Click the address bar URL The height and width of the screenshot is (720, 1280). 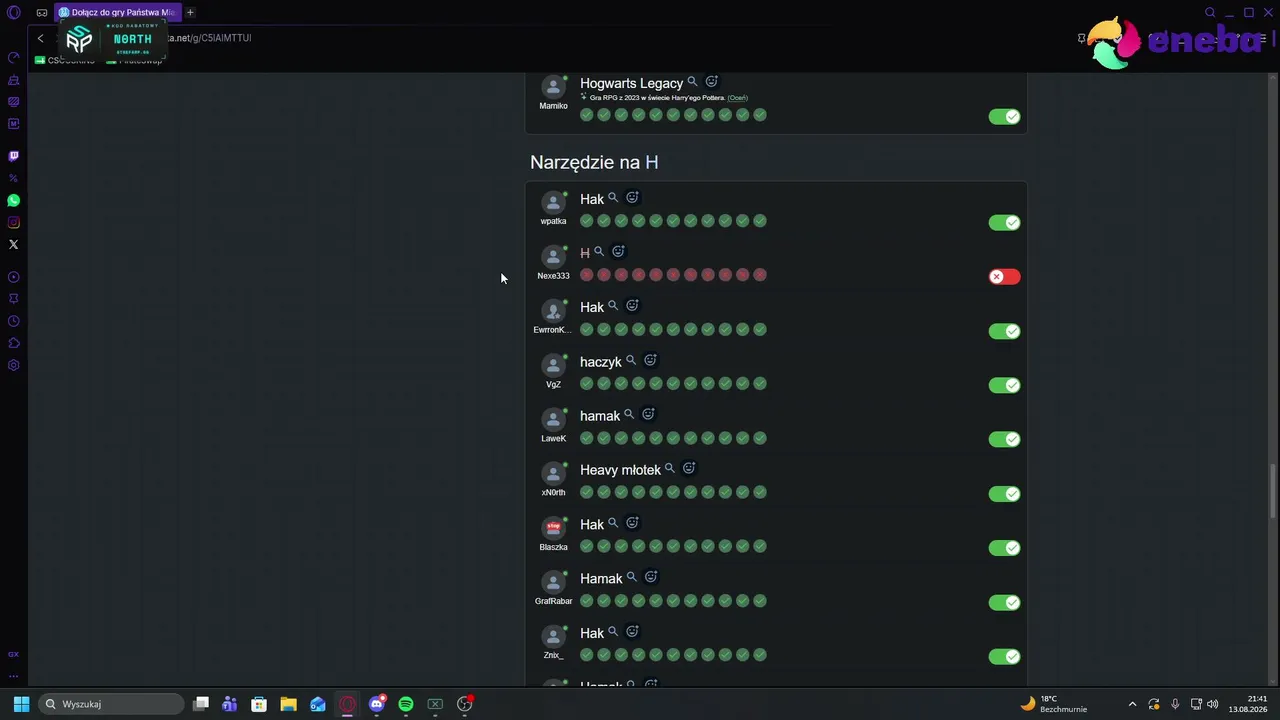point(210,38)
